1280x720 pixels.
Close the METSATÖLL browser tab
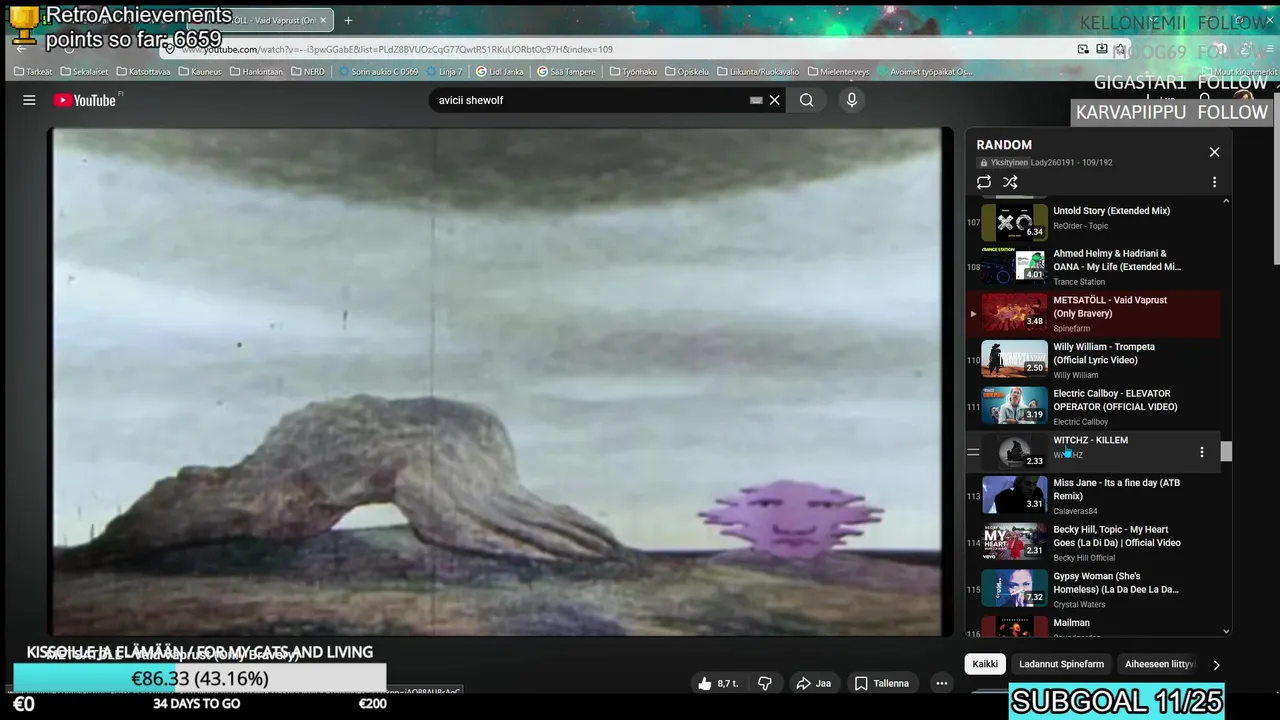(323, 20)
